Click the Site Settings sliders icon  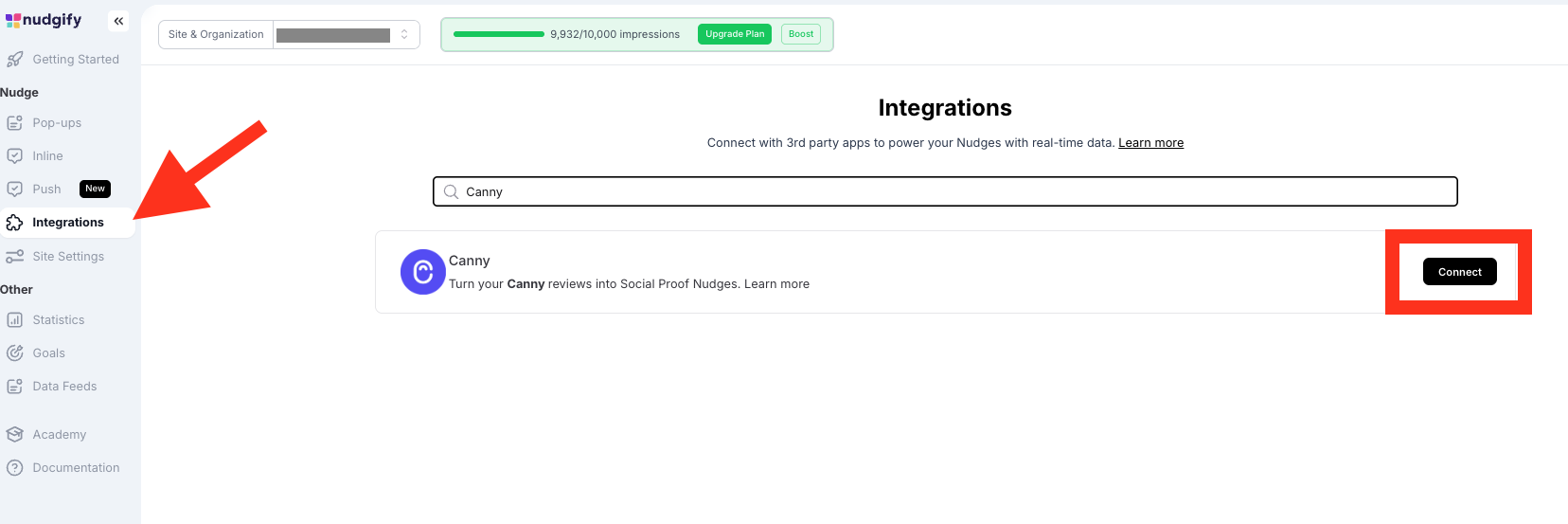coord(14,257)
